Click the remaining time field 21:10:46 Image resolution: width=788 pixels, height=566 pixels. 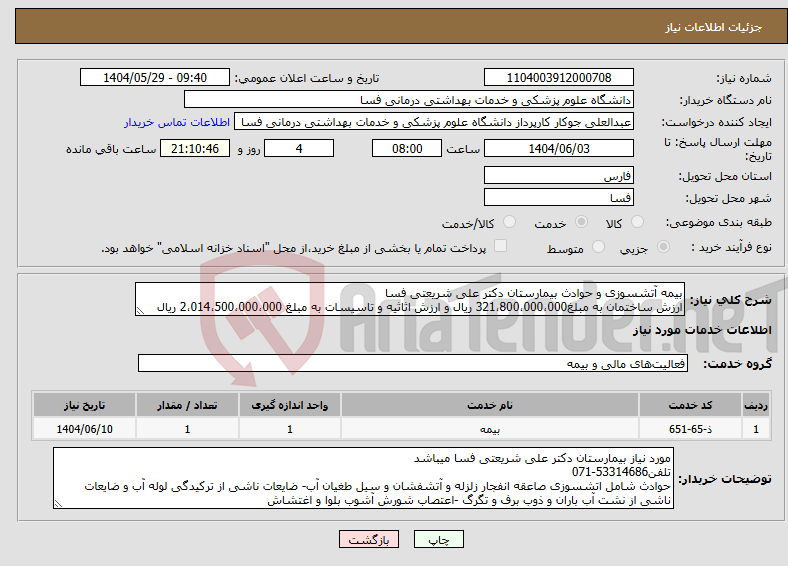pyautogui.click(x=195, y=148)
